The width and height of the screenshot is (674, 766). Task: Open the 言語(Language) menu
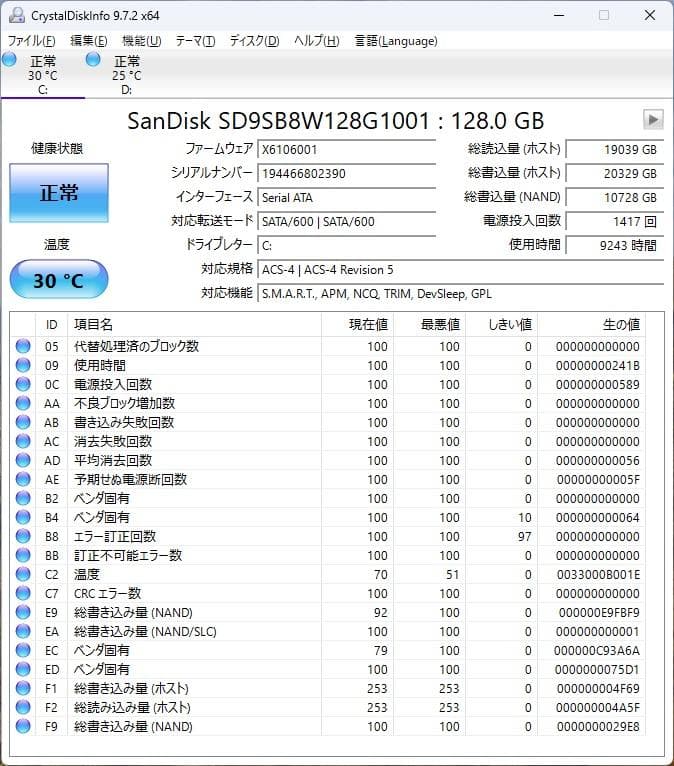tap(396, 41)
